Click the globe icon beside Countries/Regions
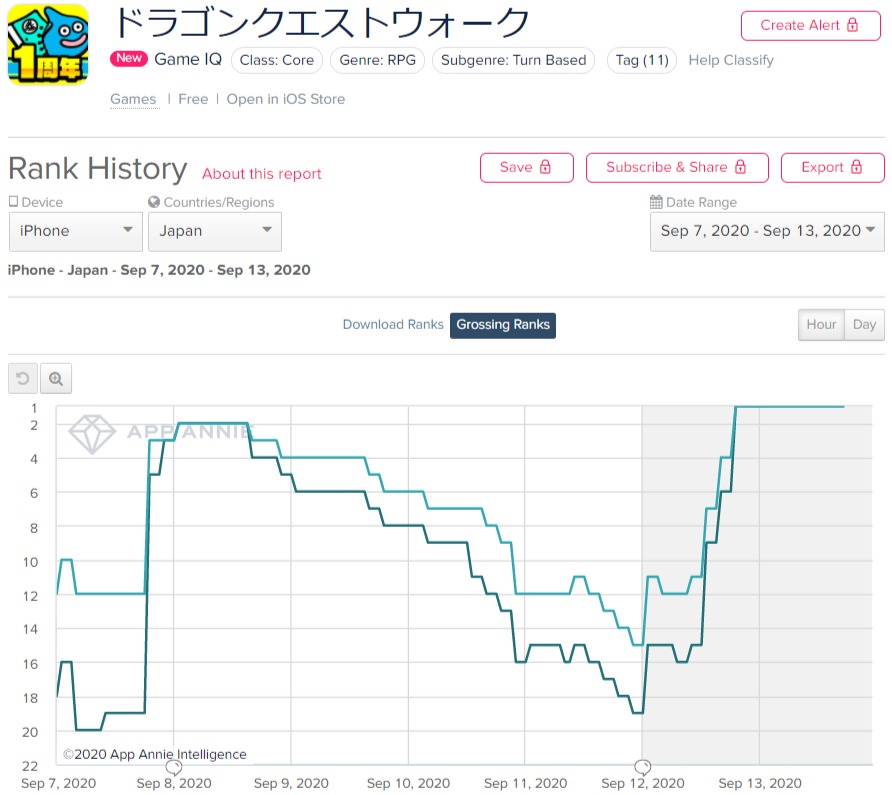 pos(154,202)
